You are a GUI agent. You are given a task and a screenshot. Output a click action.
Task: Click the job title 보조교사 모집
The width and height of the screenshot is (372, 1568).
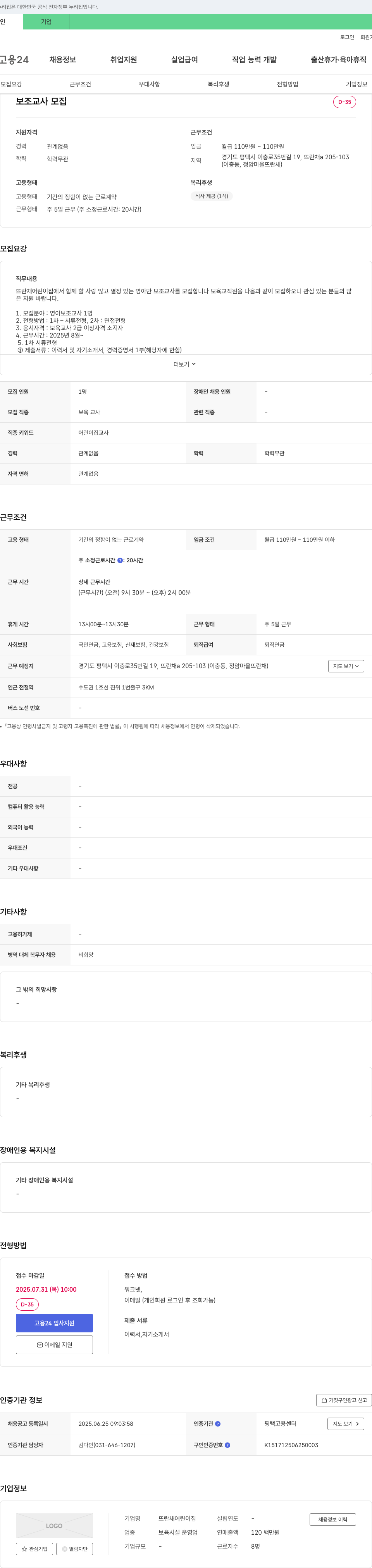coord(41,102)
